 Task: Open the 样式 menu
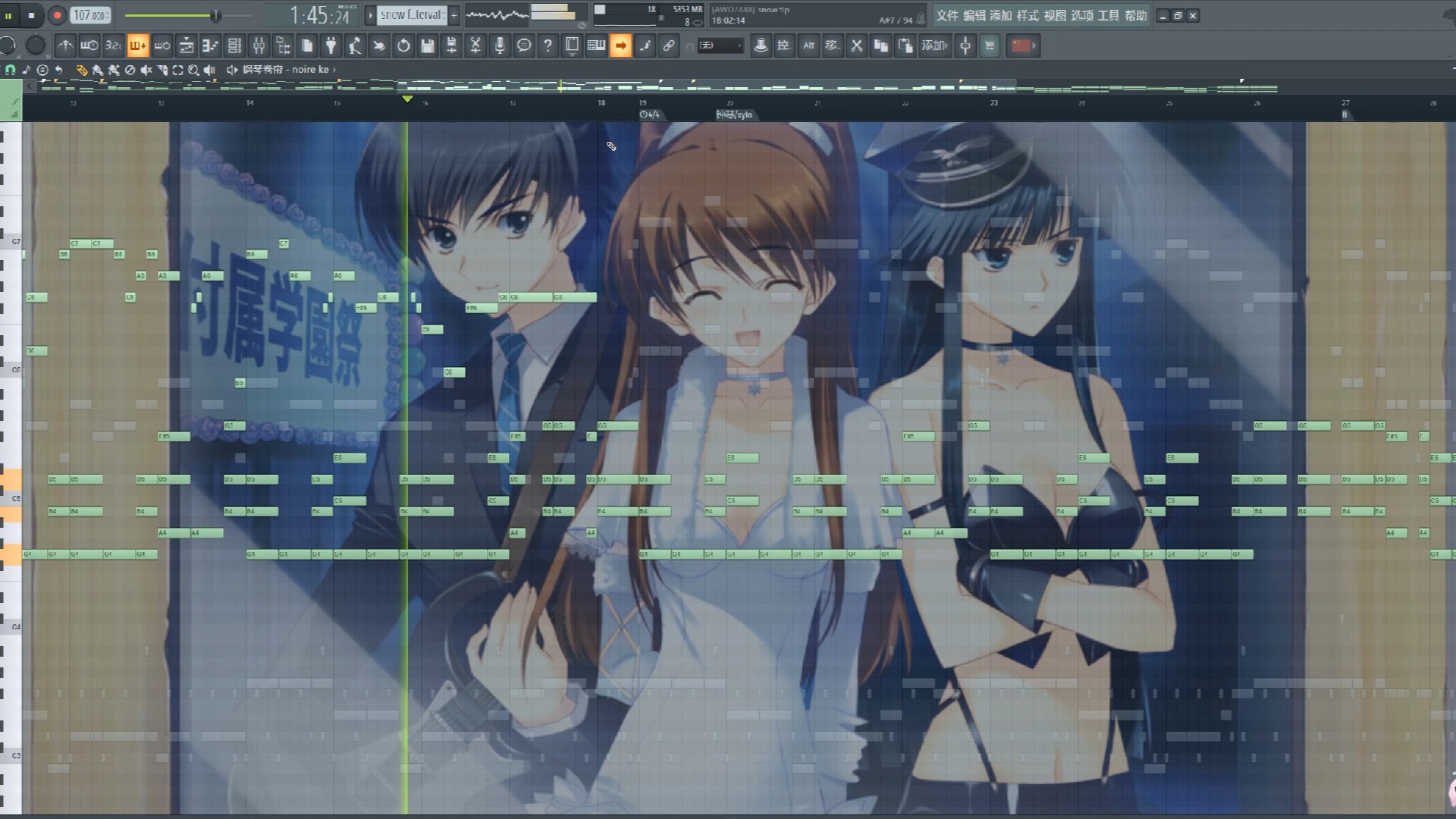(x=1028, y=15)
